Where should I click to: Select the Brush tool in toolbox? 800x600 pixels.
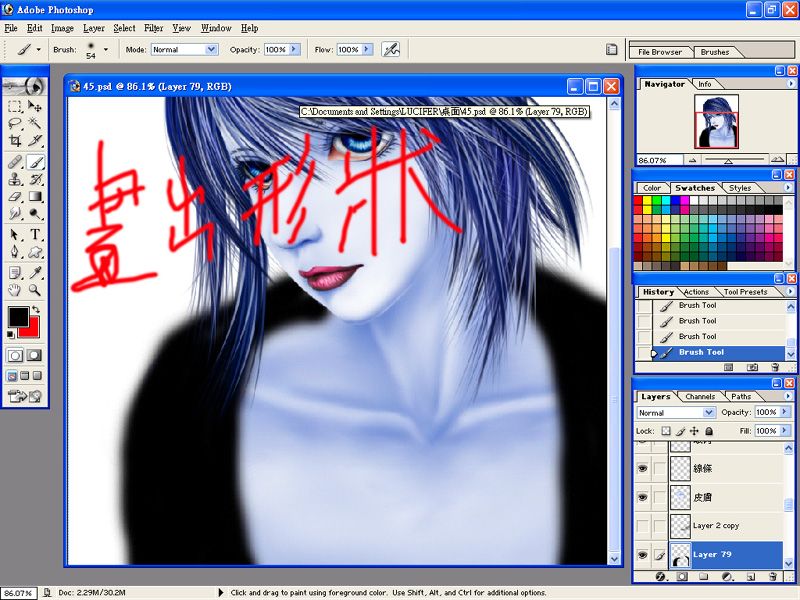(x=35, y=162)
